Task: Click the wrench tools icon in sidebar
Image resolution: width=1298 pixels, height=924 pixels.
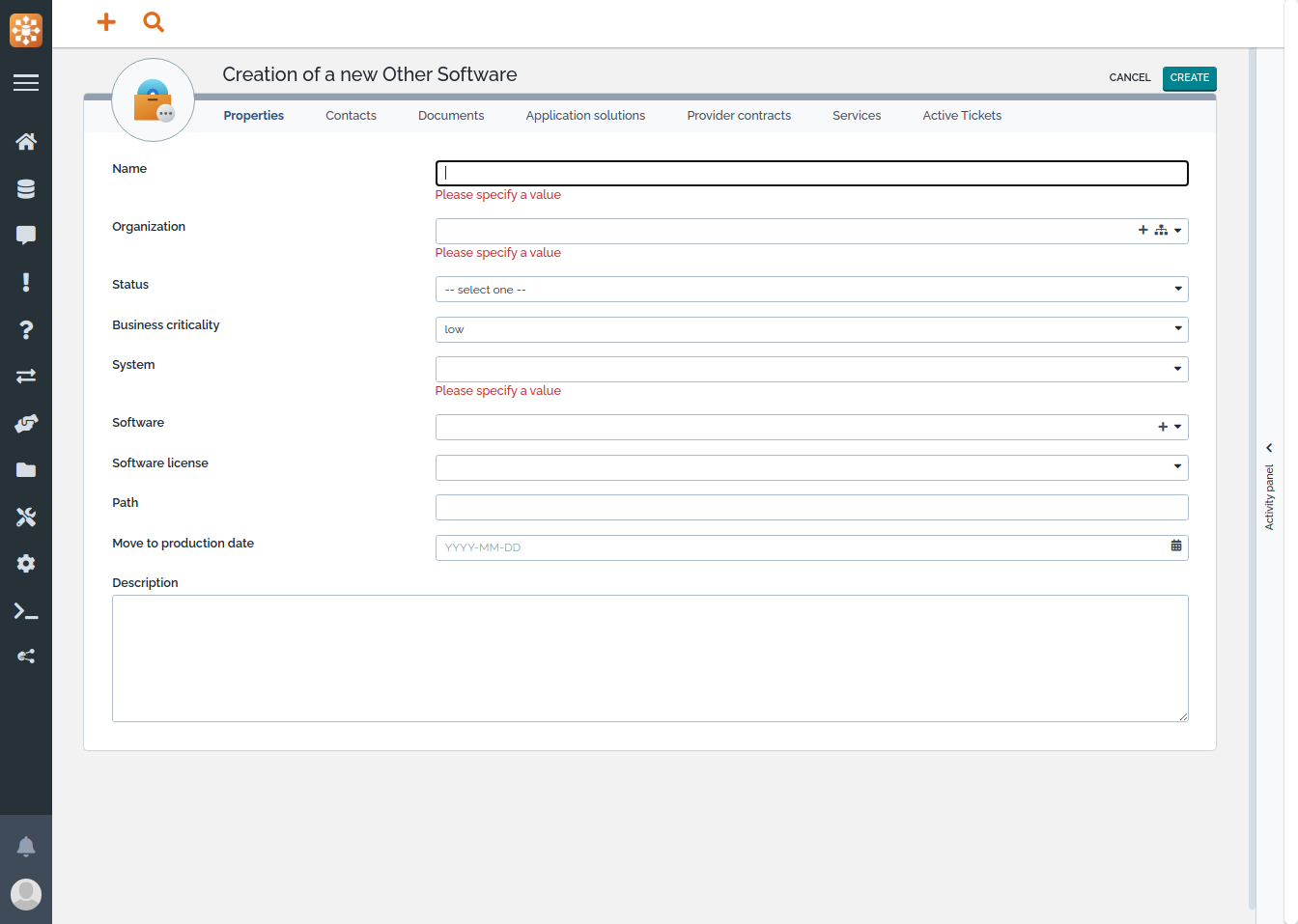Action: coord(26,518)
